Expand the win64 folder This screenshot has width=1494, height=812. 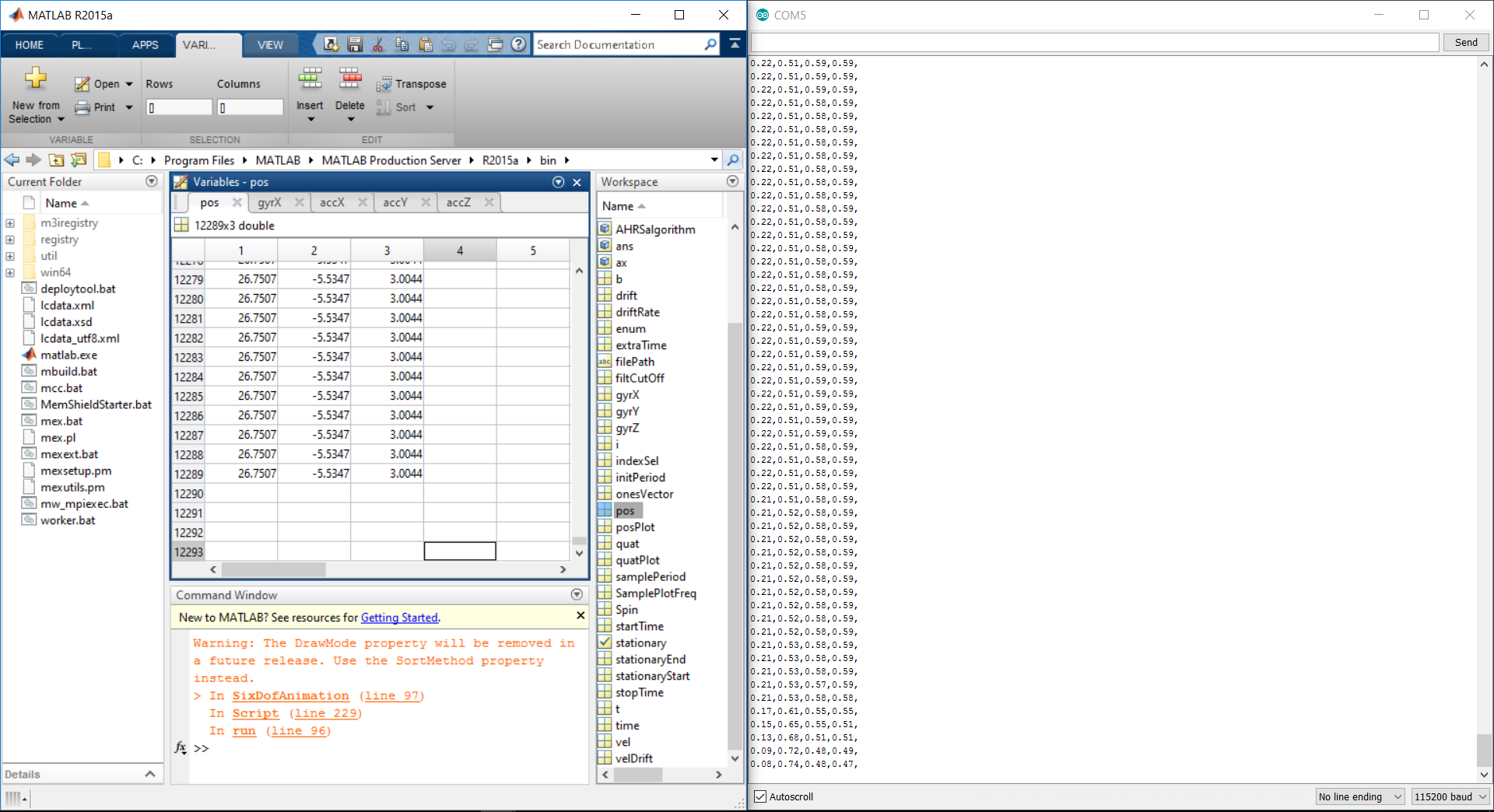coord(10,272)
